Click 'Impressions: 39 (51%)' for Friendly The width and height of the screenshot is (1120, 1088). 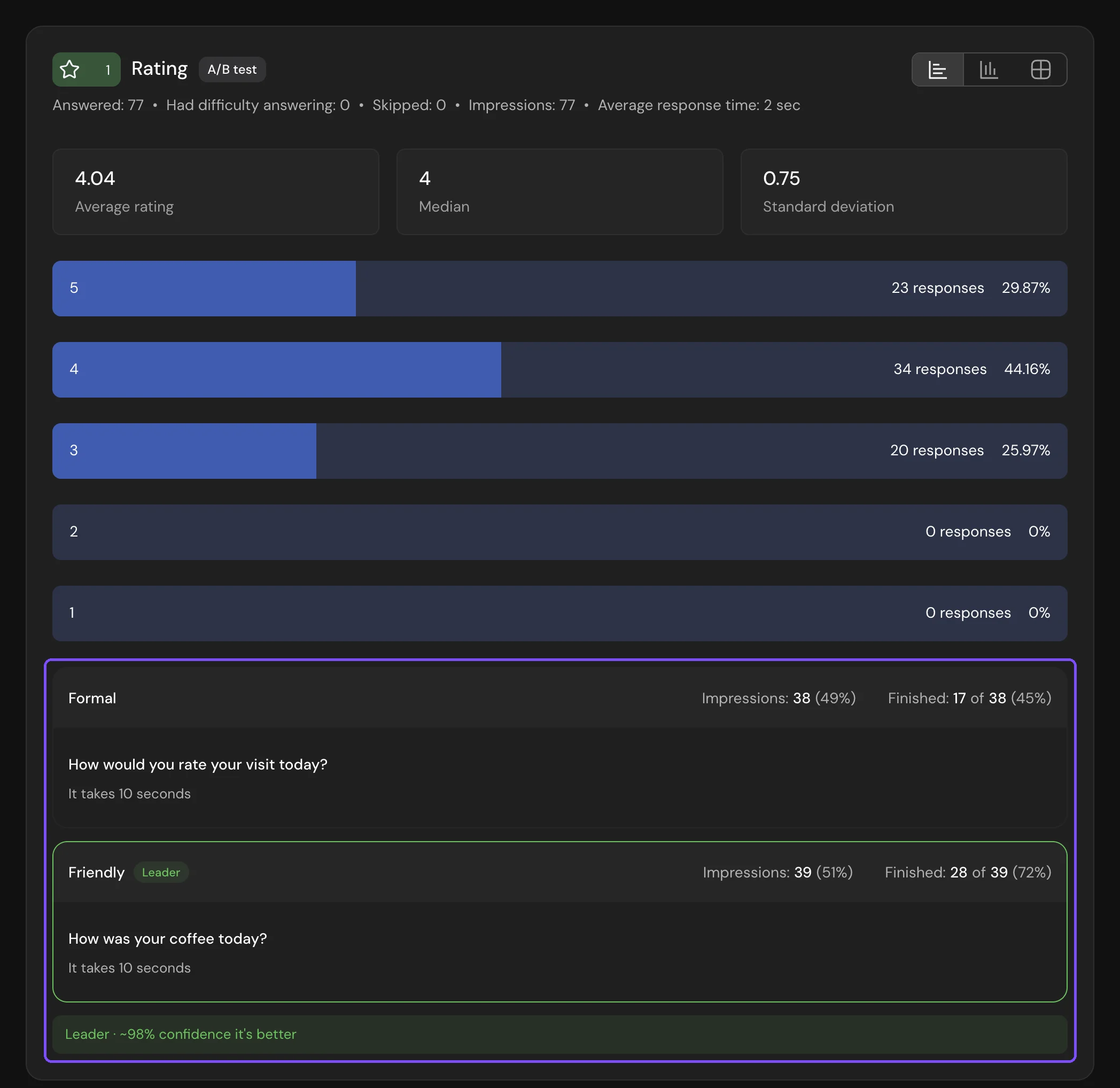tap(777, 873)
